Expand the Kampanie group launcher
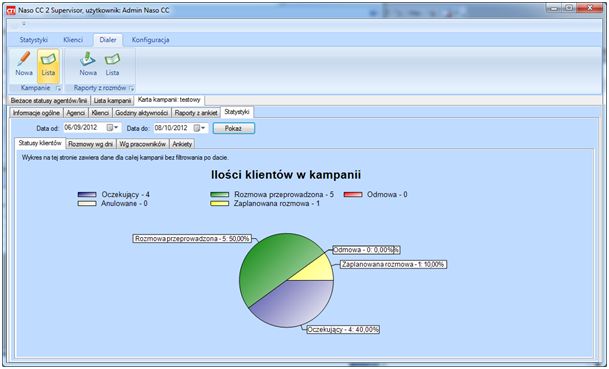 click(58, 89)
